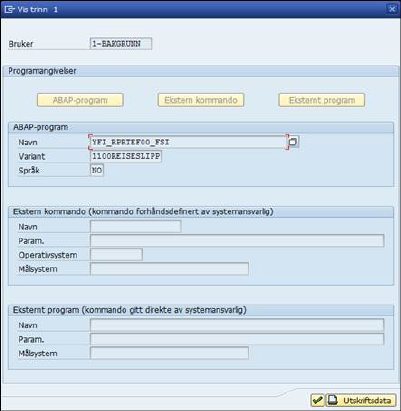Click Param. field under Ekstern kommando

pyautogui.click(x=237, y=240)
